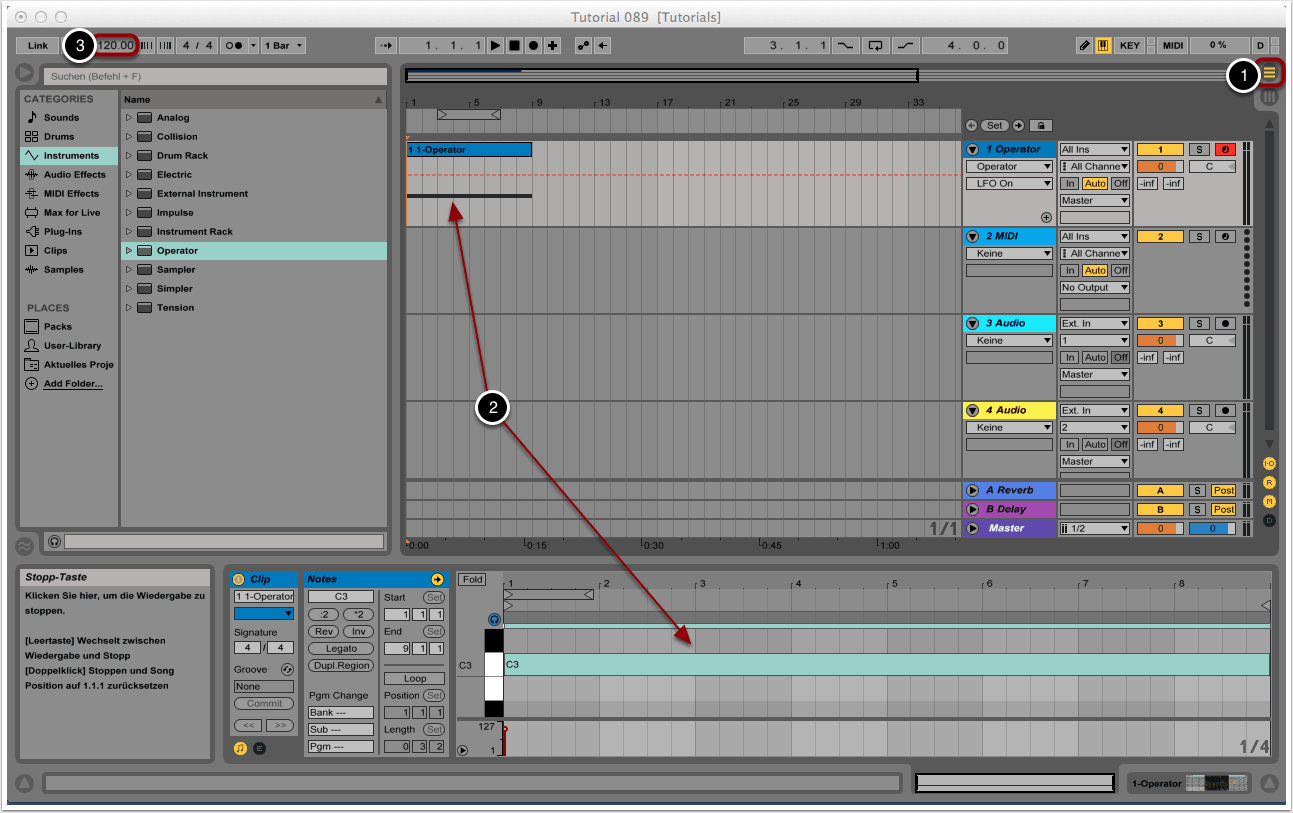Collapse the 2 MIDI track

pos(973,237)
